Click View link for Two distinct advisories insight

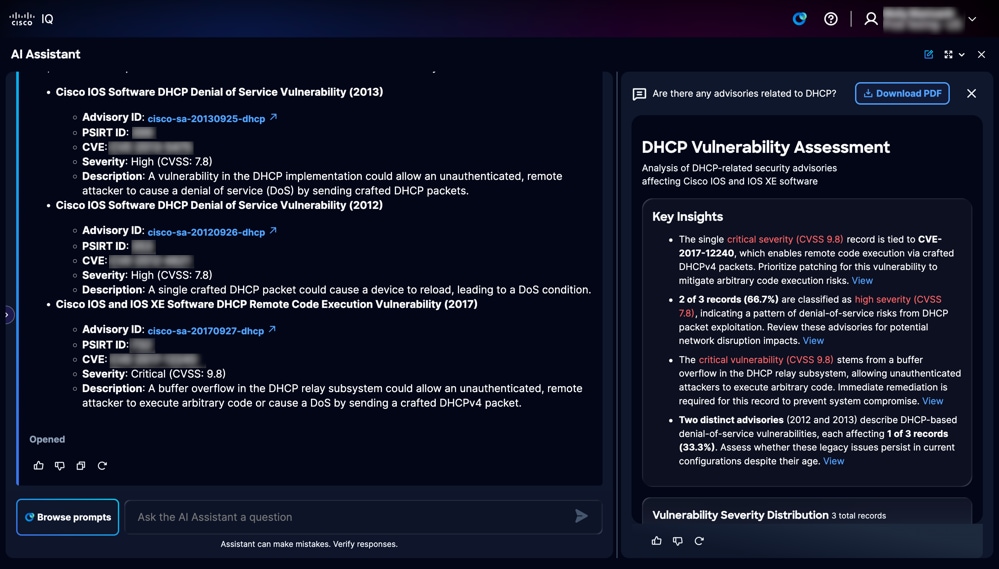tap(833, 461)
